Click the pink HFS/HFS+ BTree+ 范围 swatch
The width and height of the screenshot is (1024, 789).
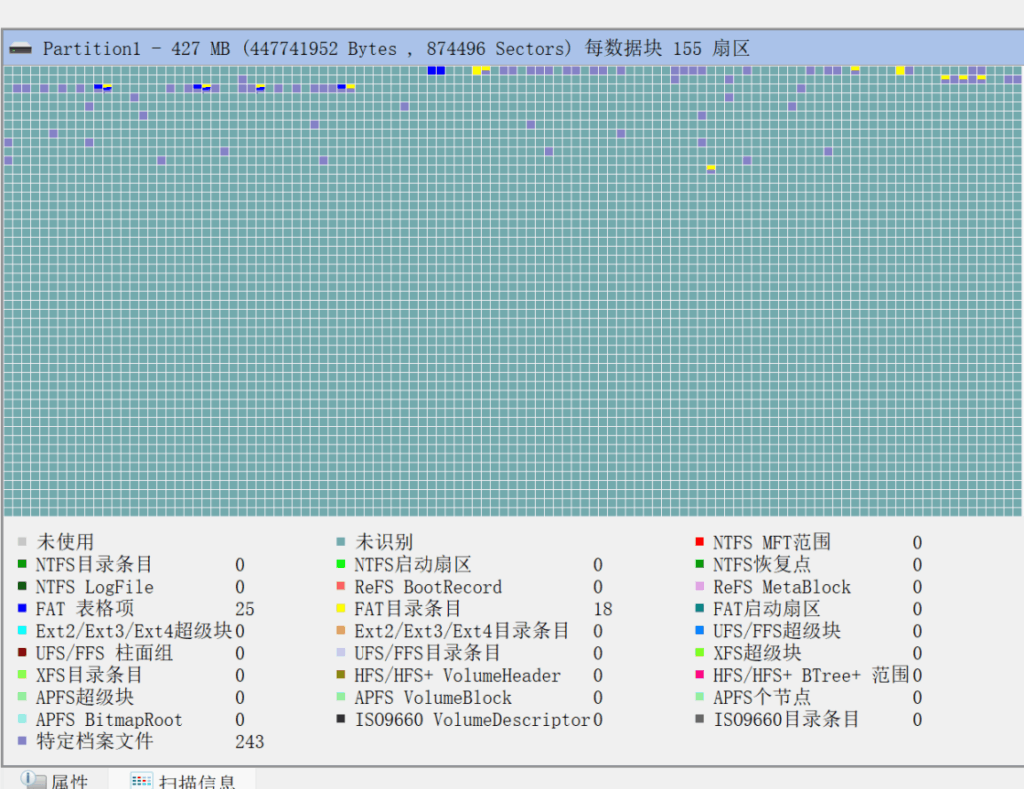tap(700, 676)
